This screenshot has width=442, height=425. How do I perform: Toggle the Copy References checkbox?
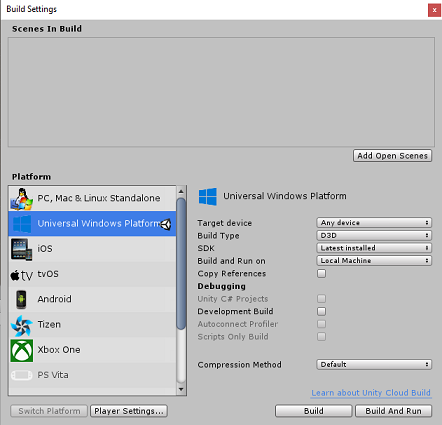point(322,274)
